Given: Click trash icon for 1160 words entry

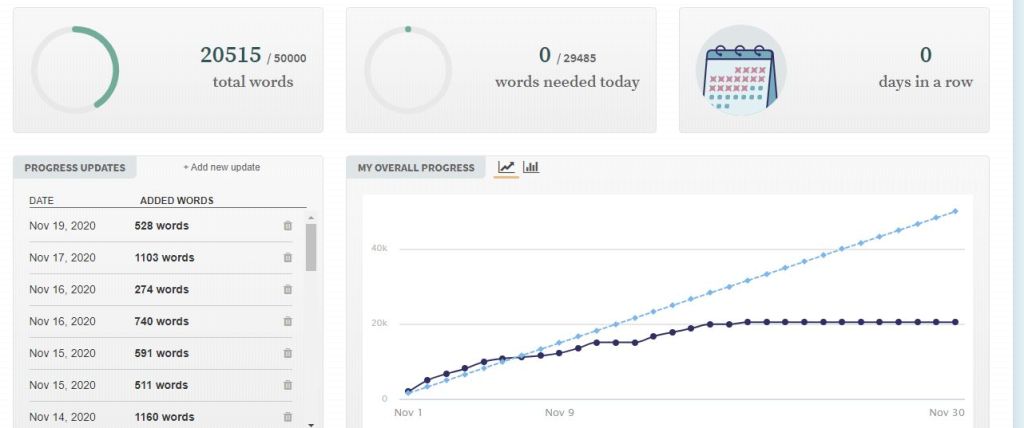Looking at the screenshot, I should (288, 417).
